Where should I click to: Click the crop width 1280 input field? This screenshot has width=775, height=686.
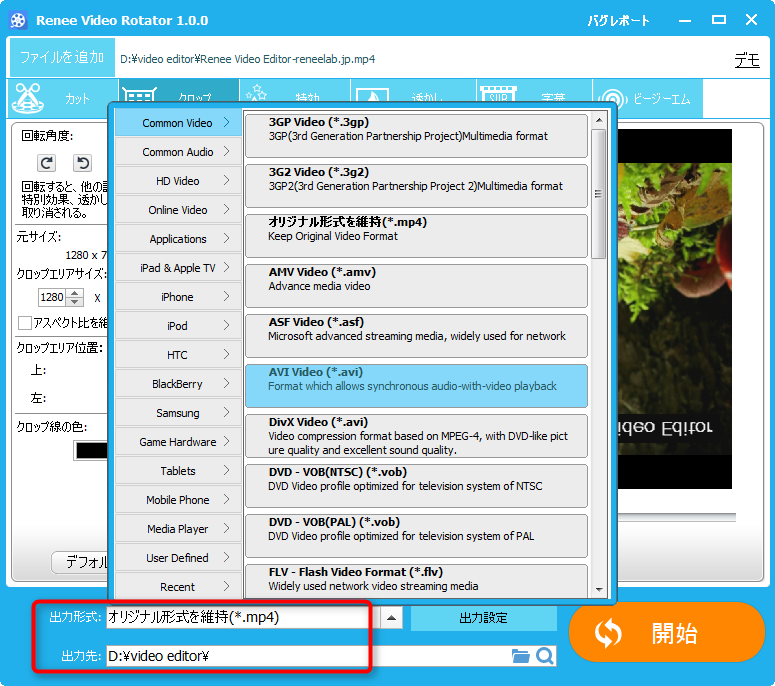52,297
